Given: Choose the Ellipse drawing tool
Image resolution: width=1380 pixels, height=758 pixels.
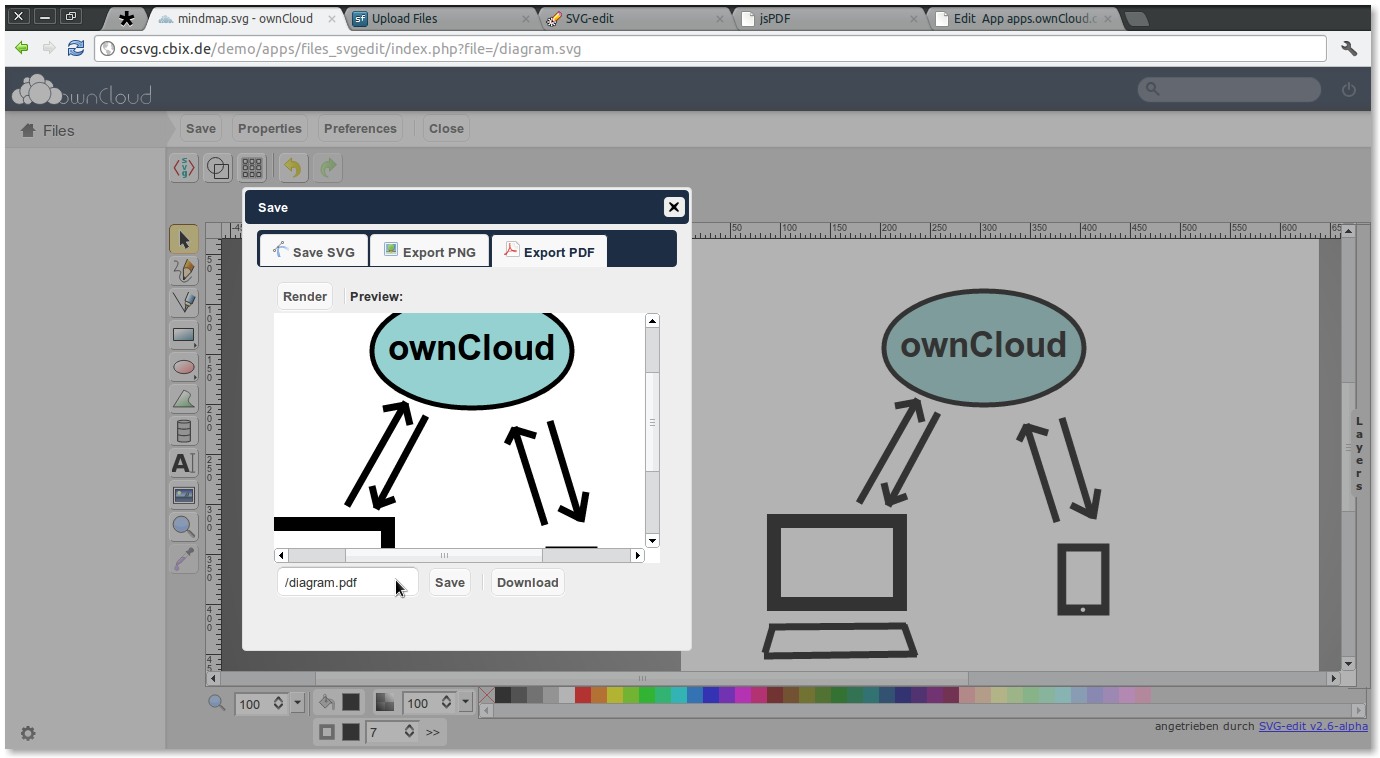Looking at the screenshot, I should pyautogui.click(x=183, y=367).
